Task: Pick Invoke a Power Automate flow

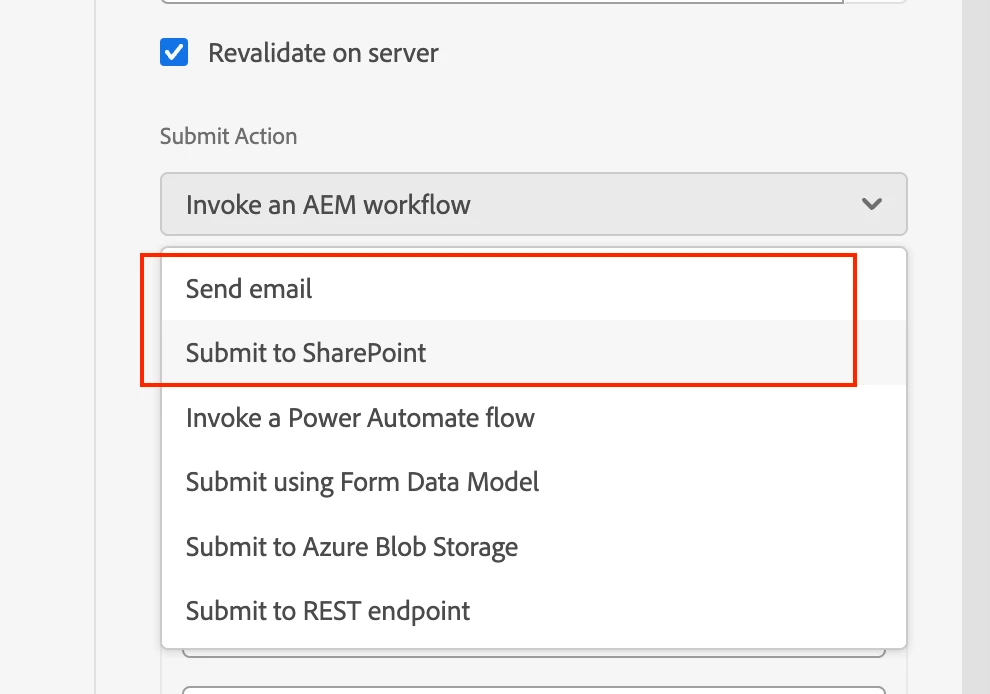Action: 360,417
